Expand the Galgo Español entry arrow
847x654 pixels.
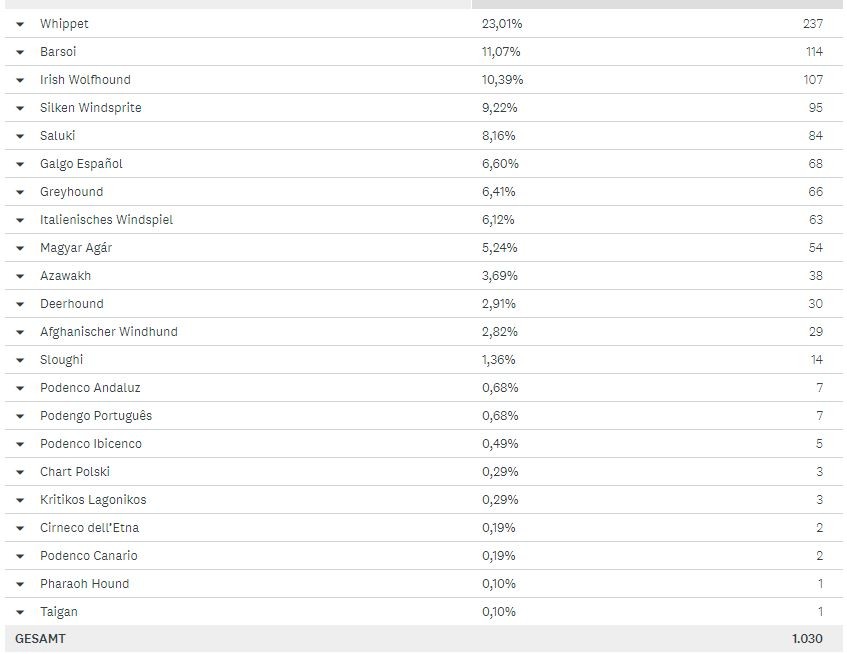pos(20,164)
